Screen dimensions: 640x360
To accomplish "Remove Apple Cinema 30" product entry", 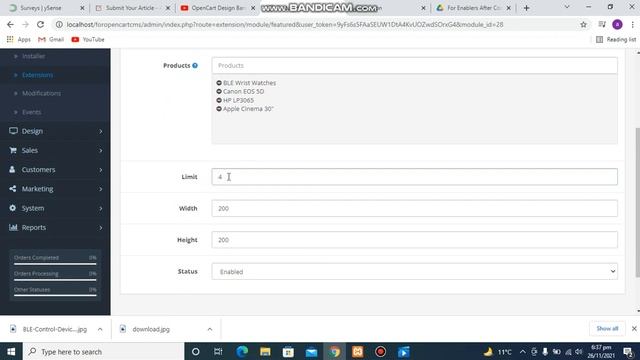I will pyautogui.click(x=219, y=109).
